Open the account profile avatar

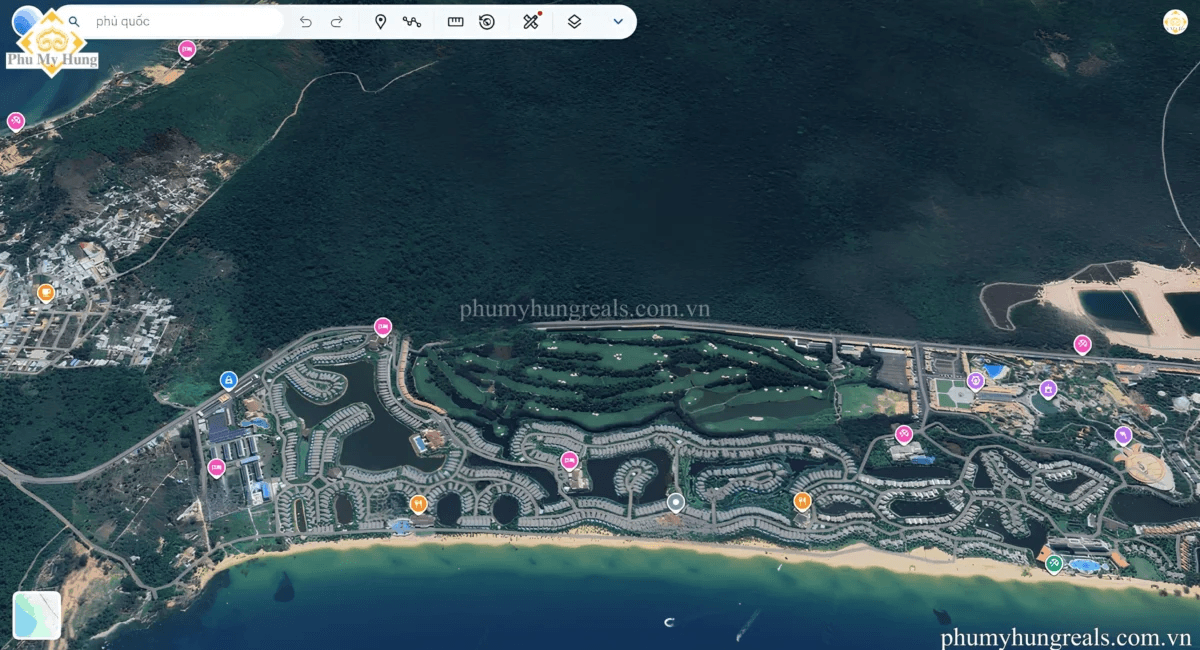click(x=1175, y=22)
